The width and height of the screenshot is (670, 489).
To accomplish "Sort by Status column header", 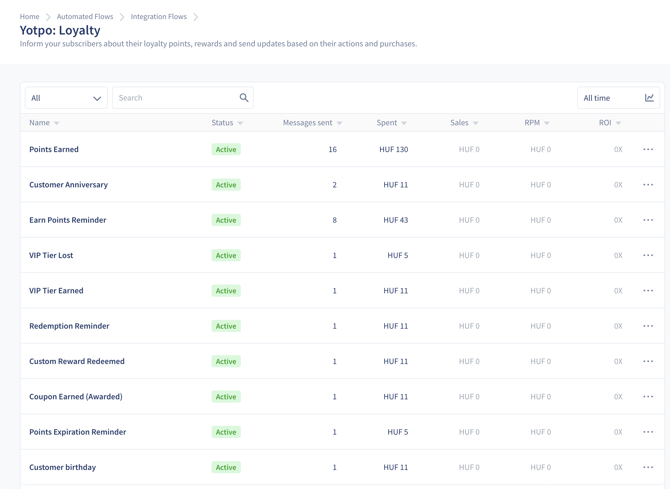I will [227, 123].
